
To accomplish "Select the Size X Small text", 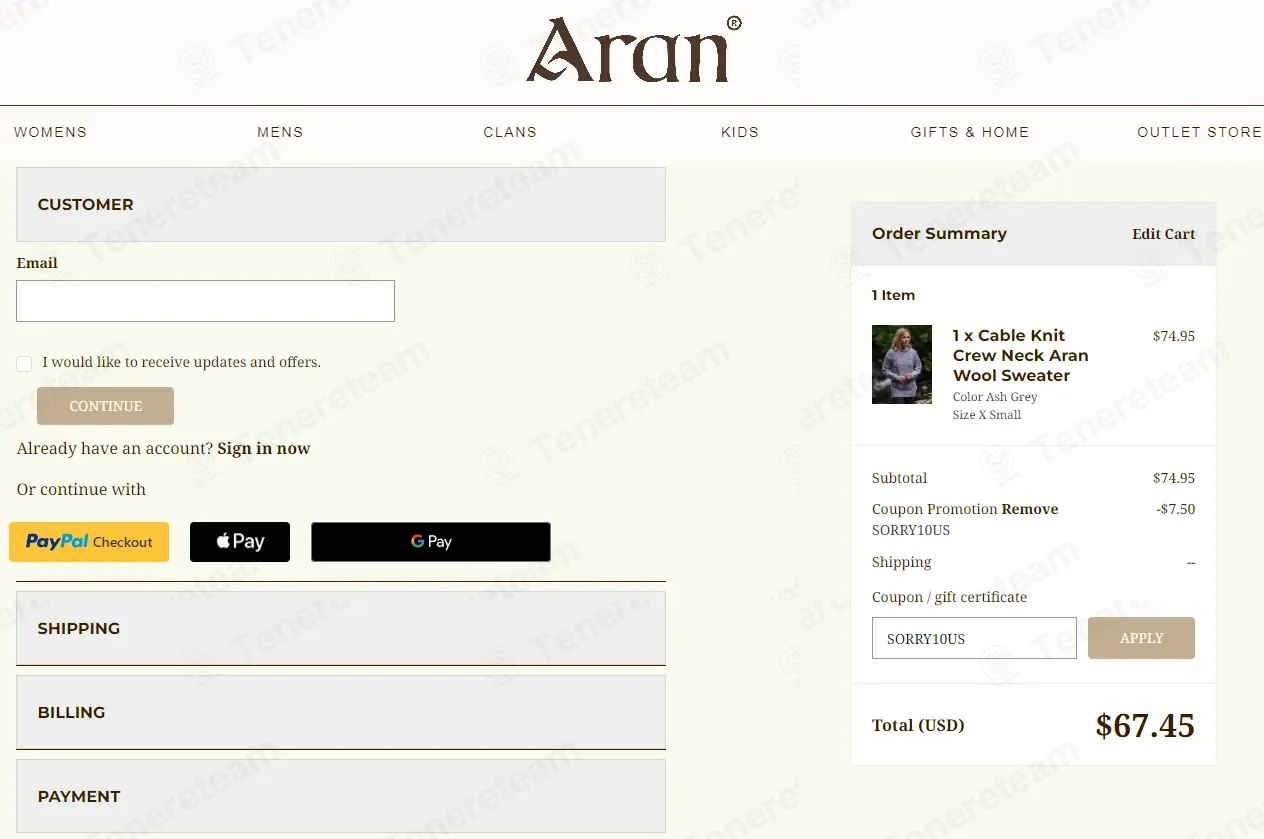I will pyautogui.click(x=987, y=415).
